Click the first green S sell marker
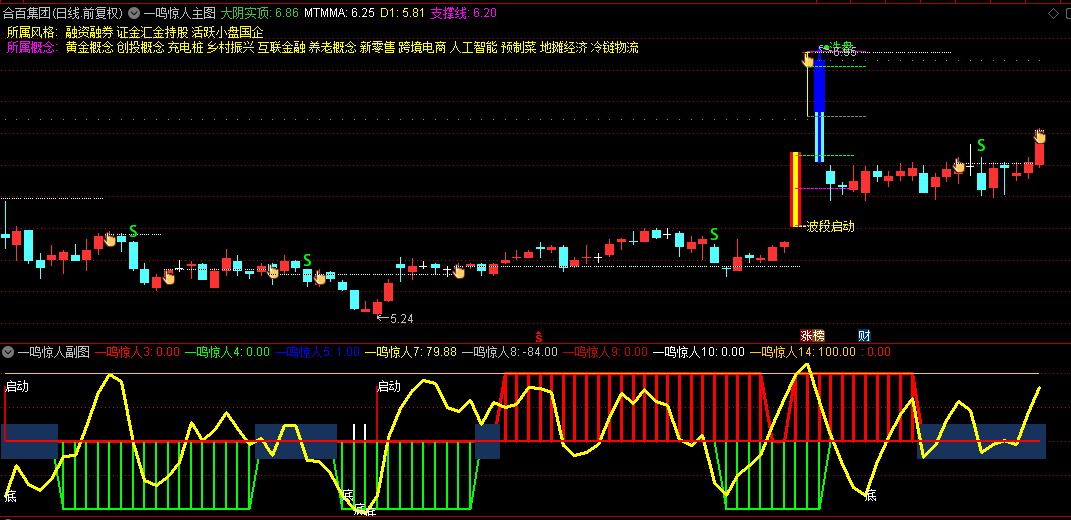The height and width of the screenshot is (520, 1071). pyautogui.click(x=133, y=232)
